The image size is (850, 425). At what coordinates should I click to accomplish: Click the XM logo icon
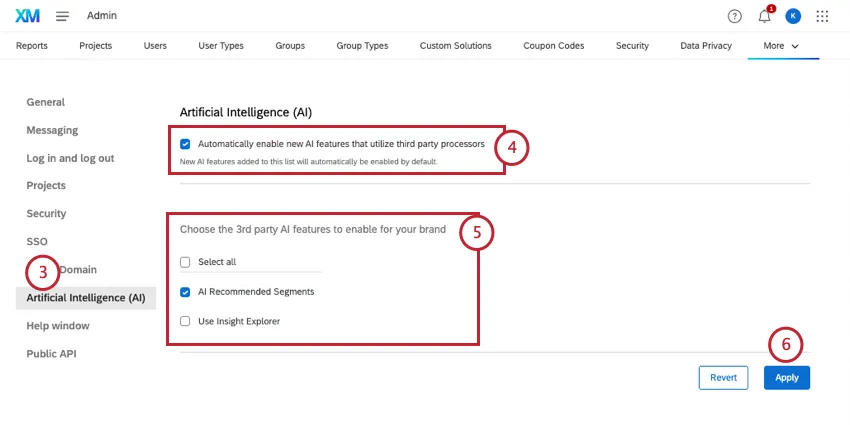(x=28, y=16)
